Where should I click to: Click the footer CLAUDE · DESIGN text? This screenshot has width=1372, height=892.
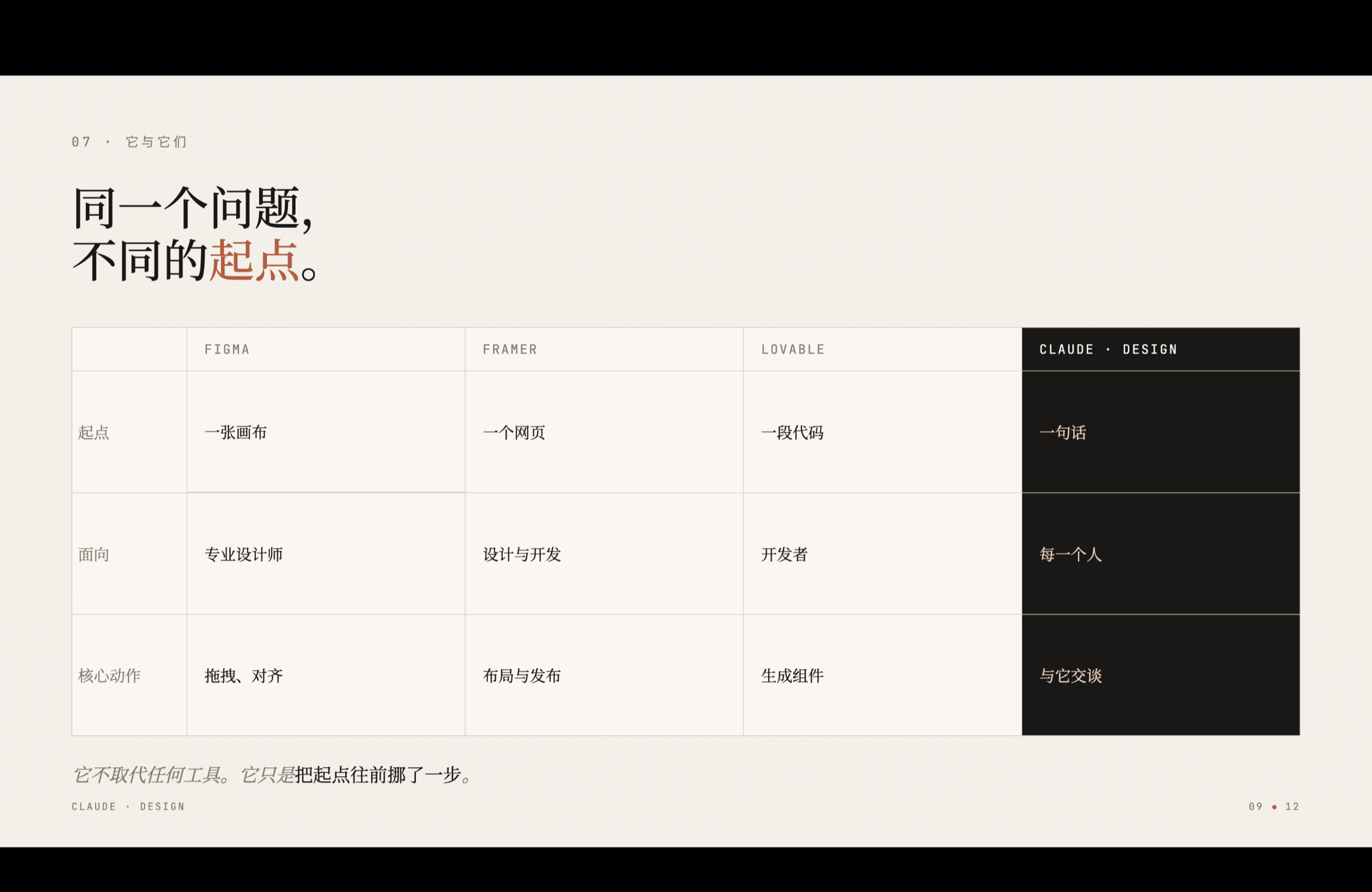128,806
